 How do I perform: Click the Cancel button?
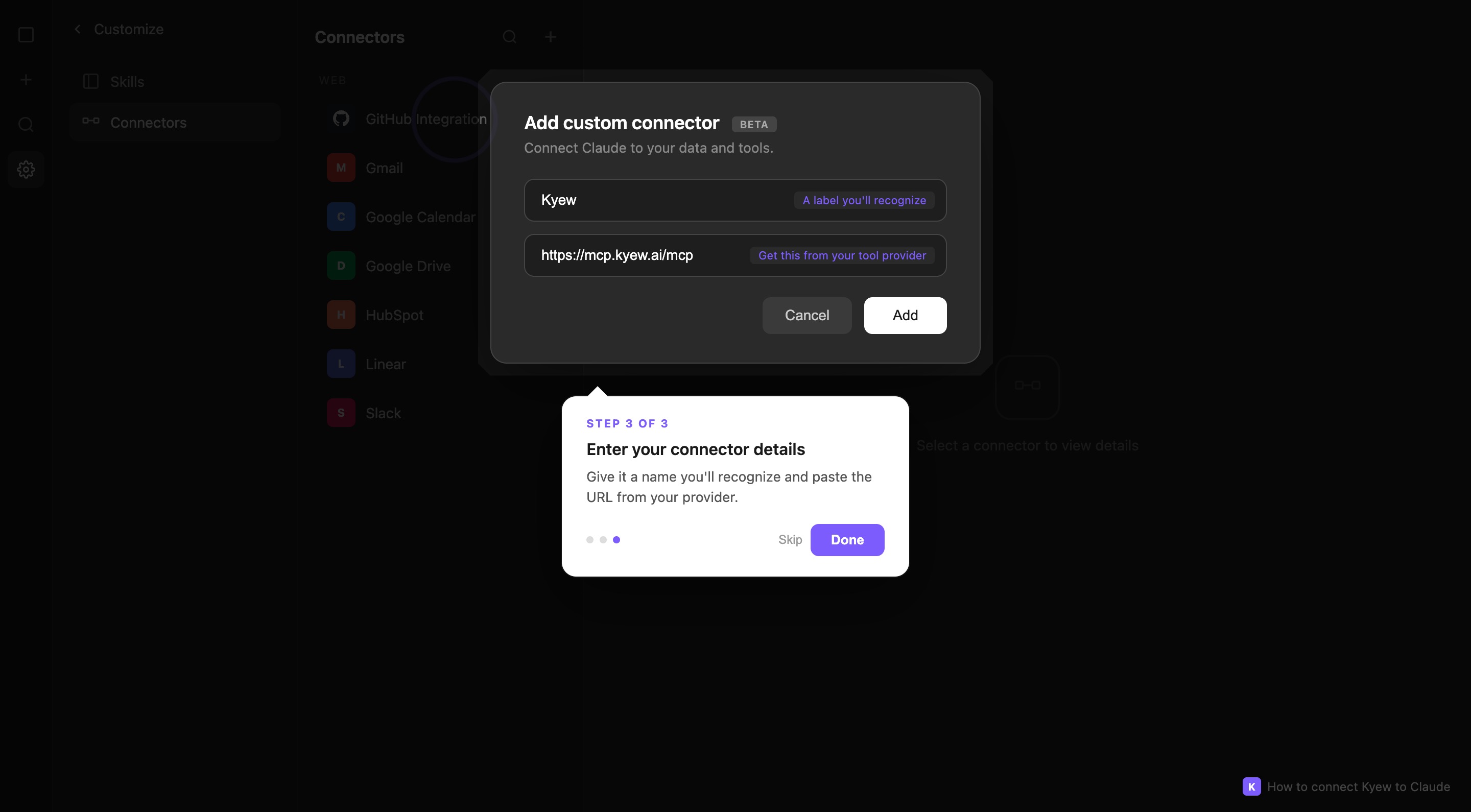pos(807,315)
